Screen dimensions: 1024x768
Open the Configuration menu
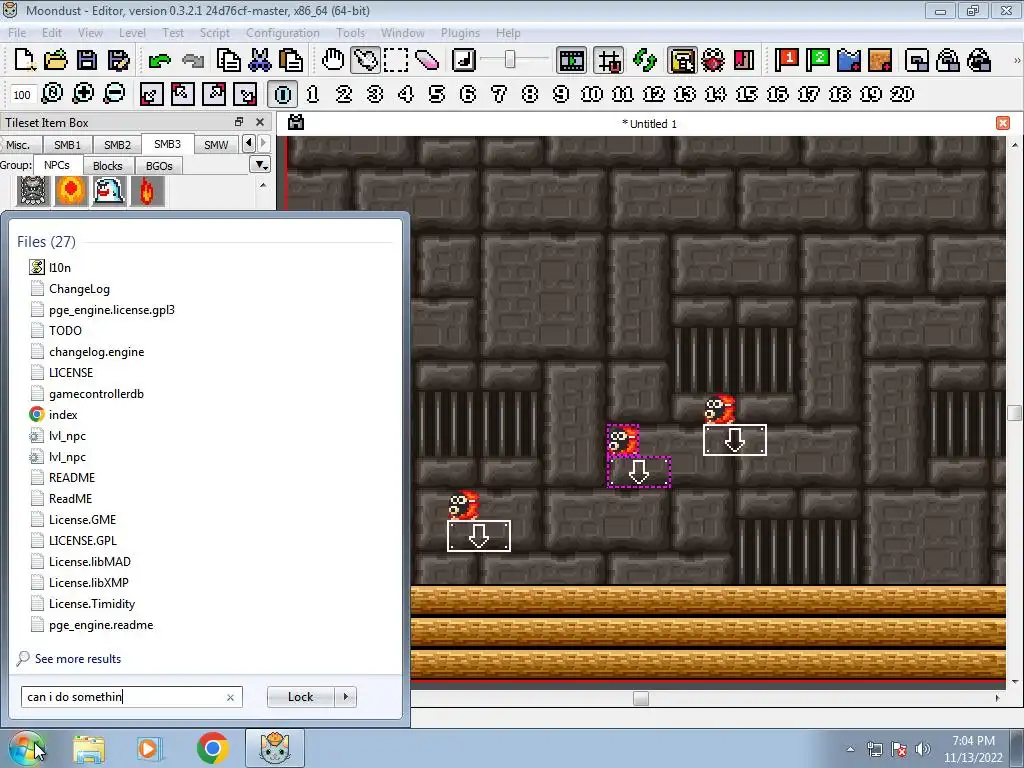point(283,33)
